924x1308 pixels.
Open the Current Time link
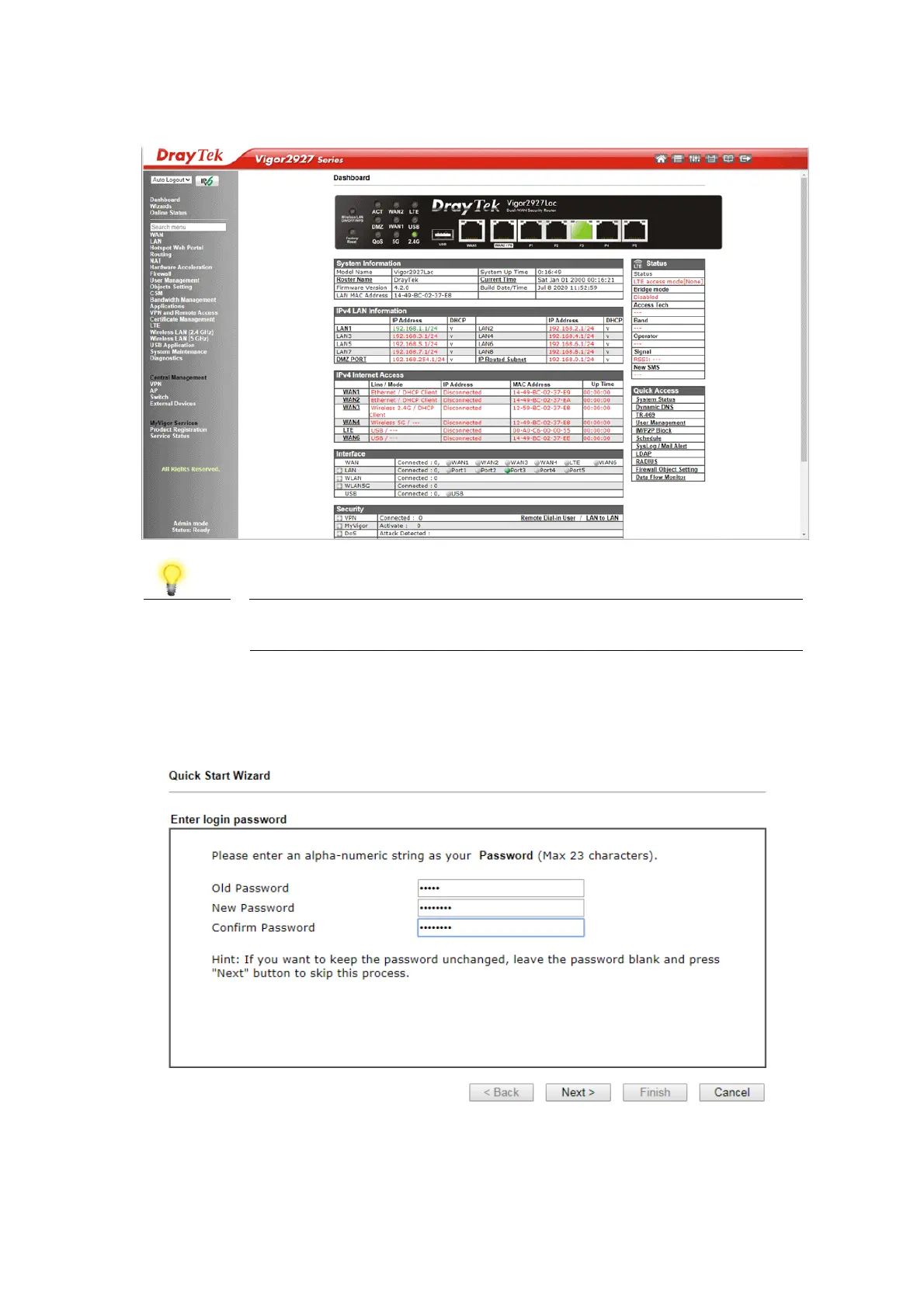pos(498,280)
